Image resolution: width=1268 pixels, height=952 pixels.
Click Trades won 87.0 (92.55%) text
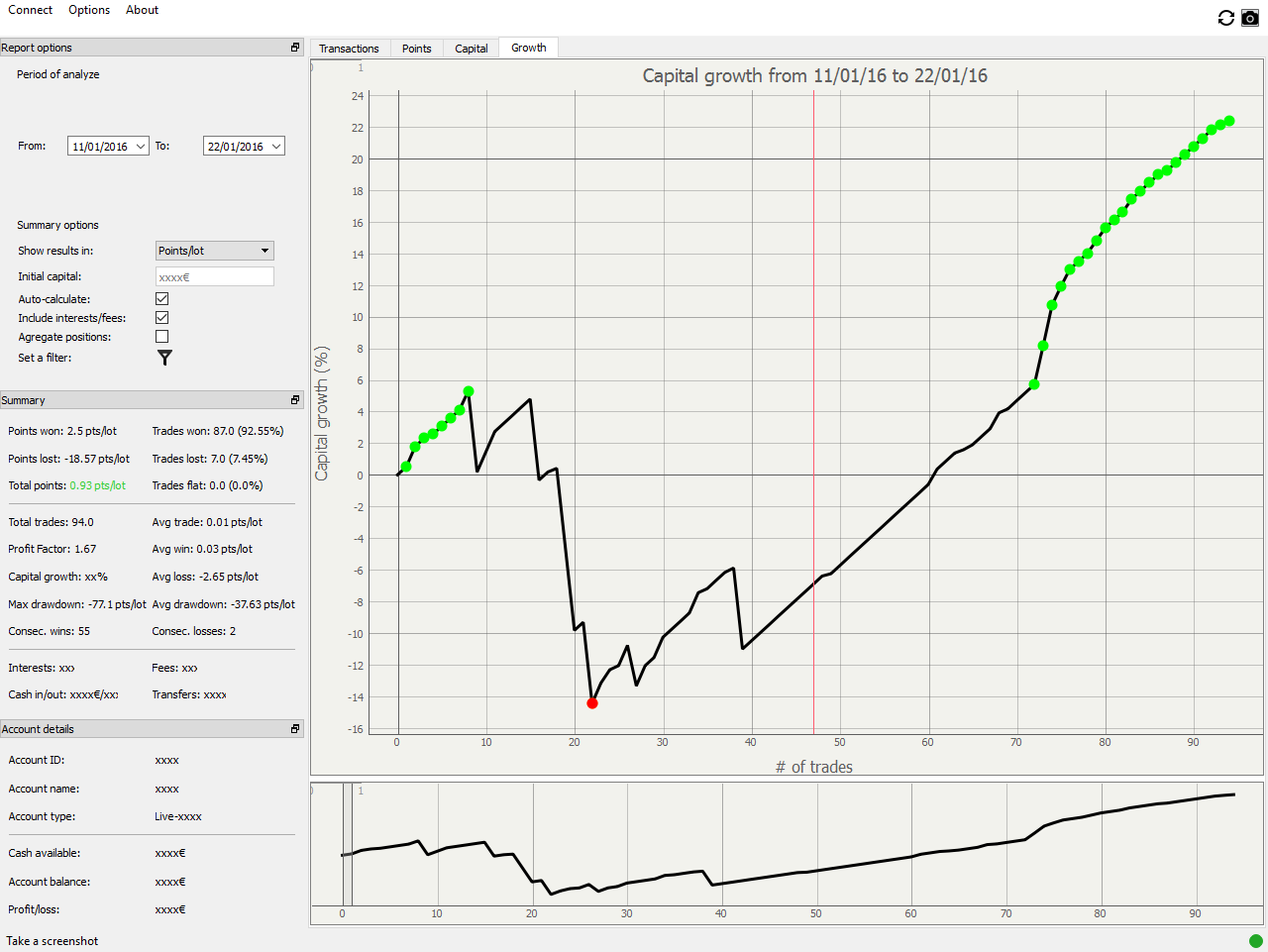[218, 431]
